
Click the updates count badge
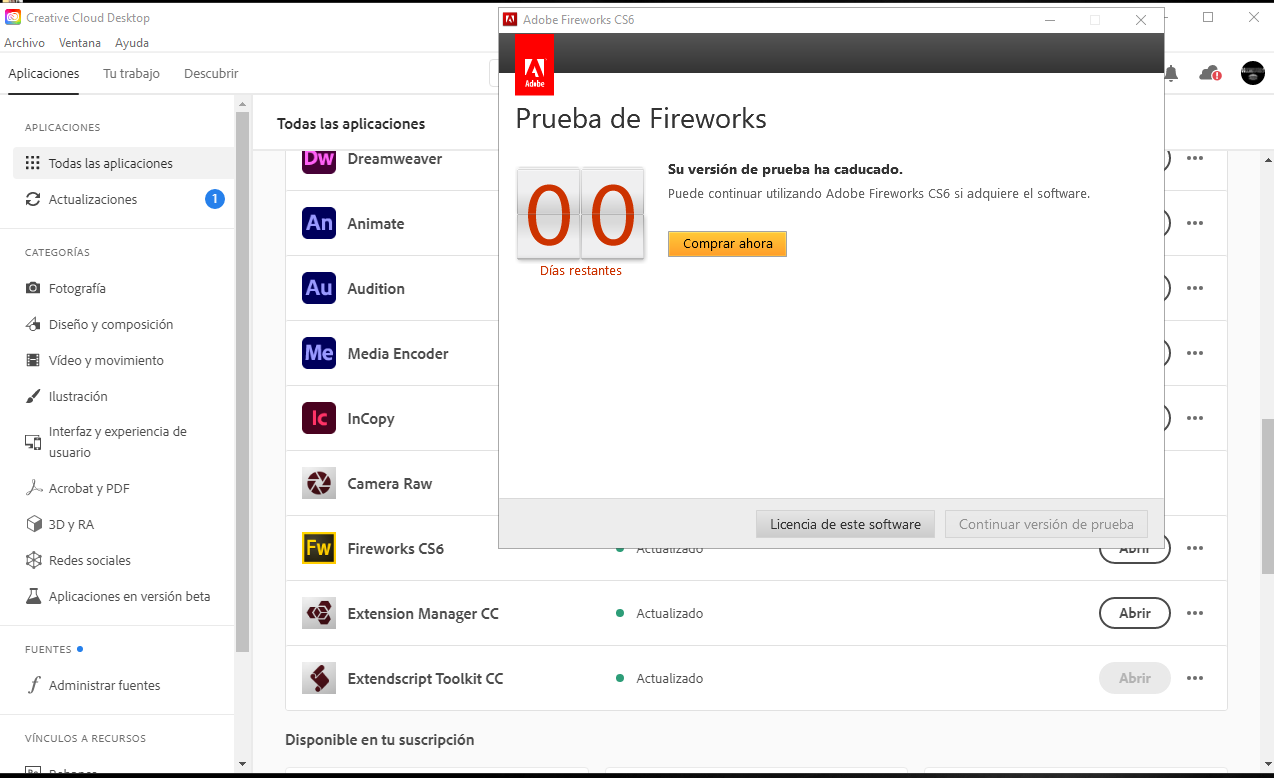(x=215, y=199)
